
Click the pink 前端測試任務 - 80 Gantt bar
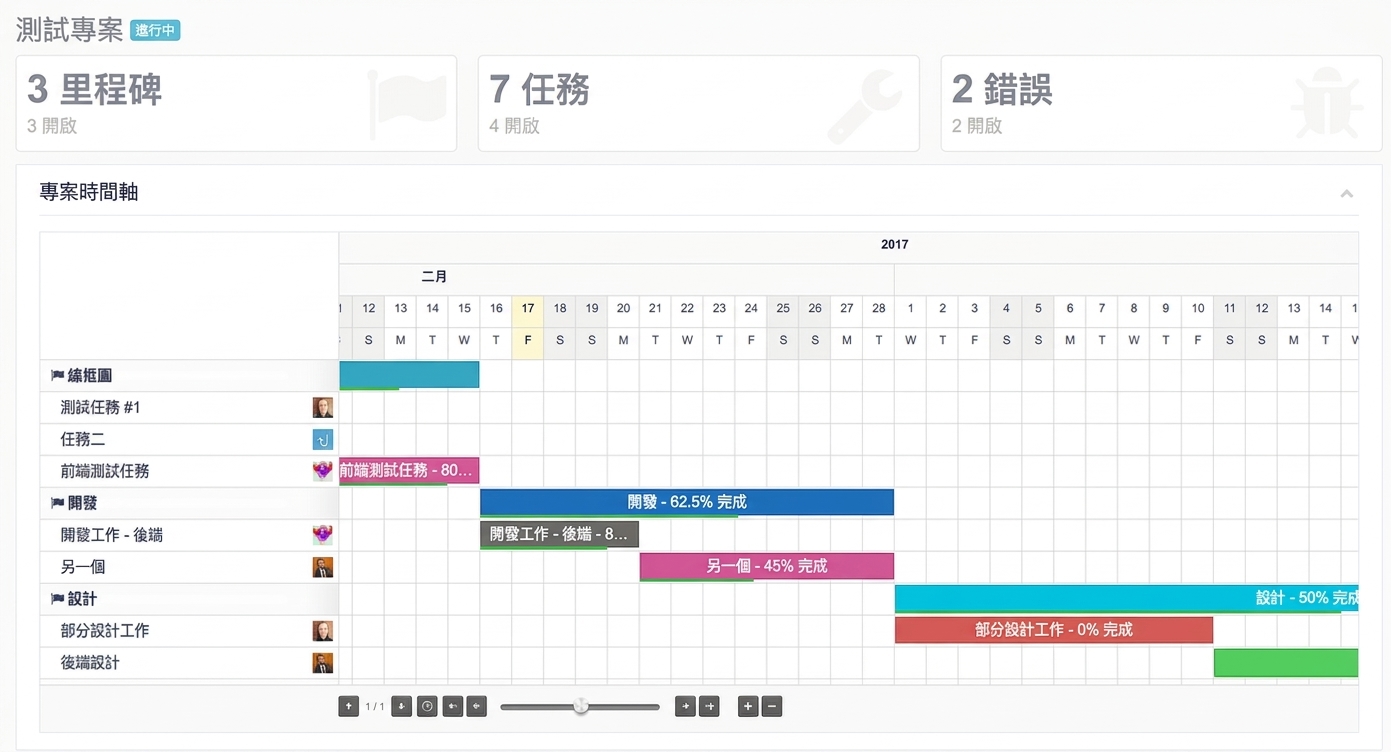(x=409, y=471)
